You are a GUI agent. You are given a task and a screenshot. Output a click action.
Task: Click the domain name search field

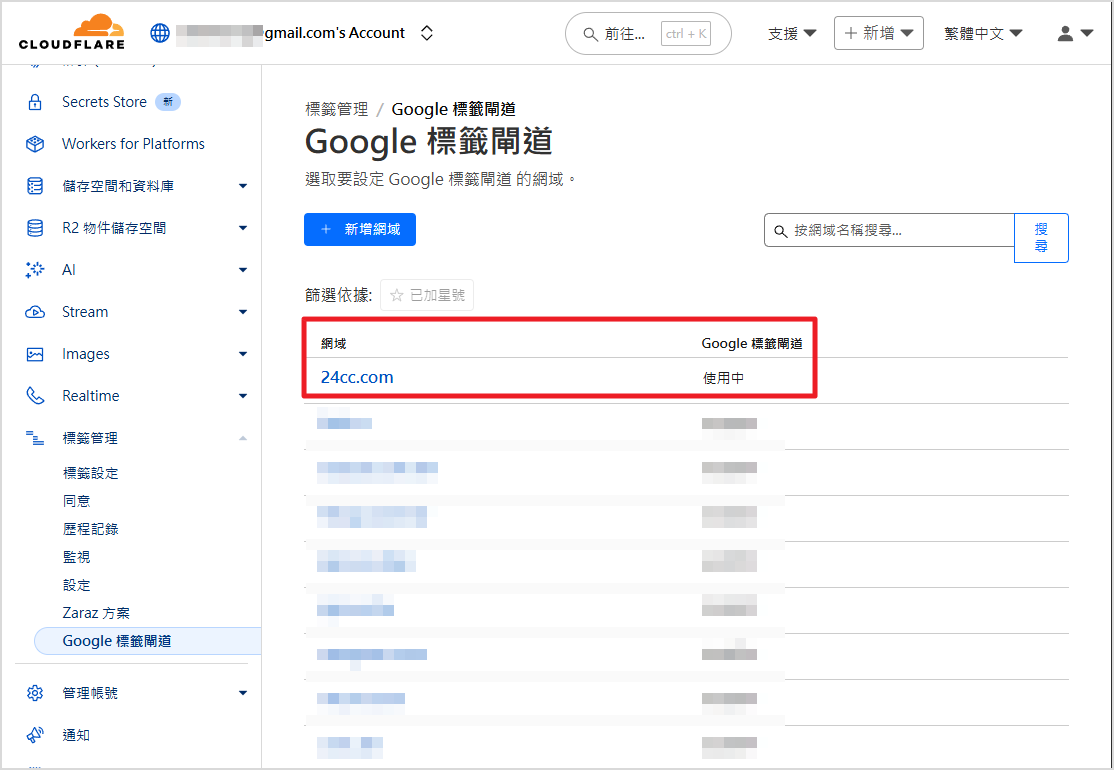[x=889, y=230]
